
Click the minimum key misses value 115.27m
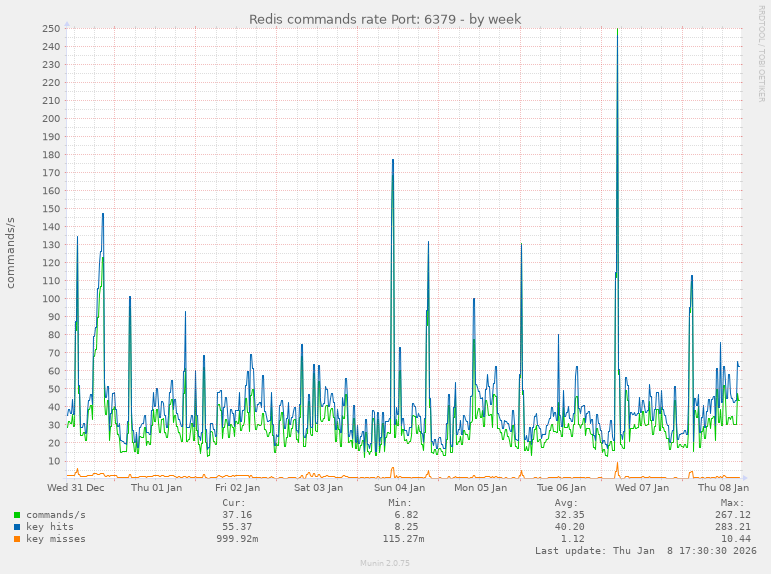point(403,539)
